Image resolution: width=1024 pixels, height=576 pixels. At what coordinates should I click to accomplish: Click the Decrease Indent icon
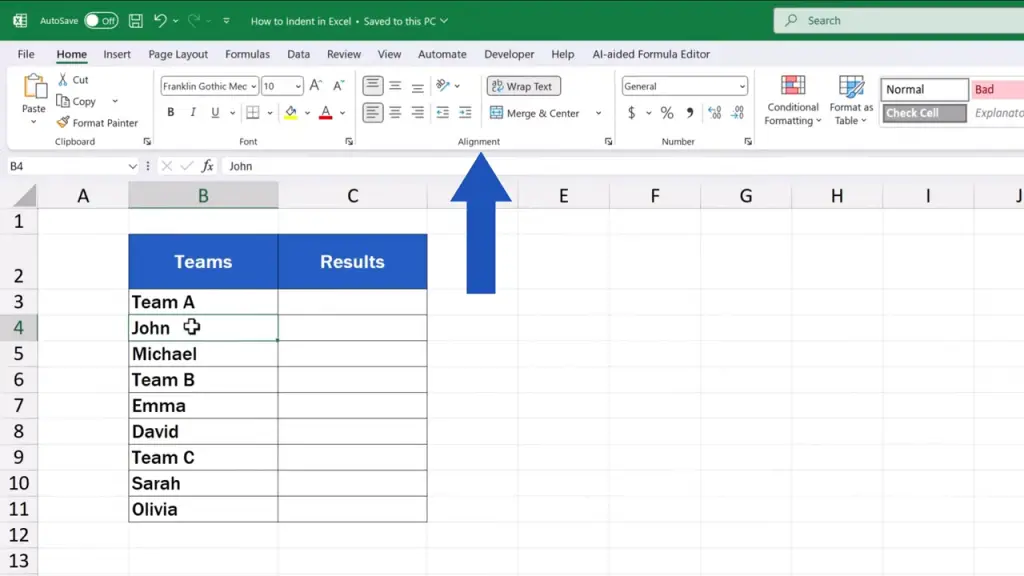[x=442, y=113]
